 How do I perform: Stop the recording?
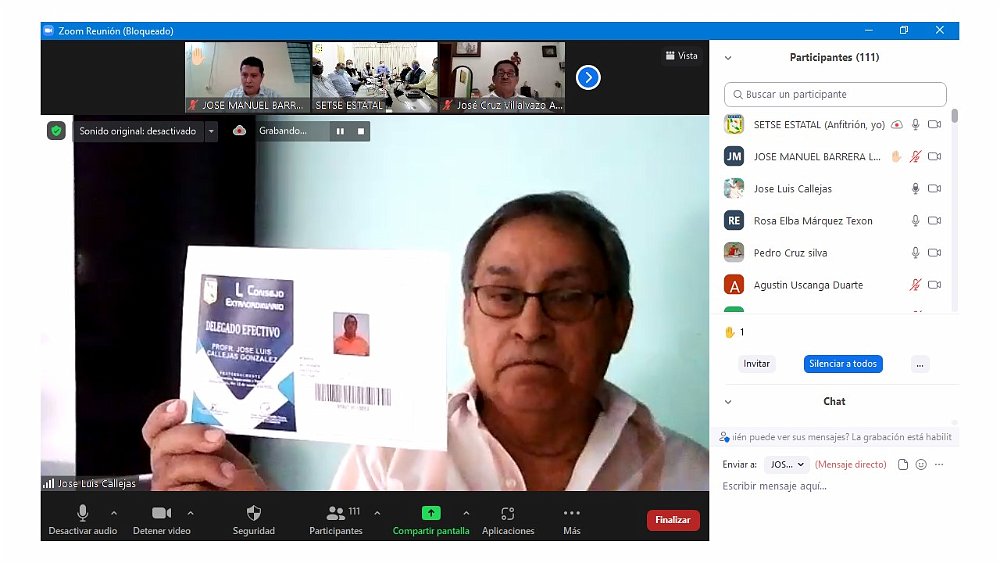pos(361,131)
